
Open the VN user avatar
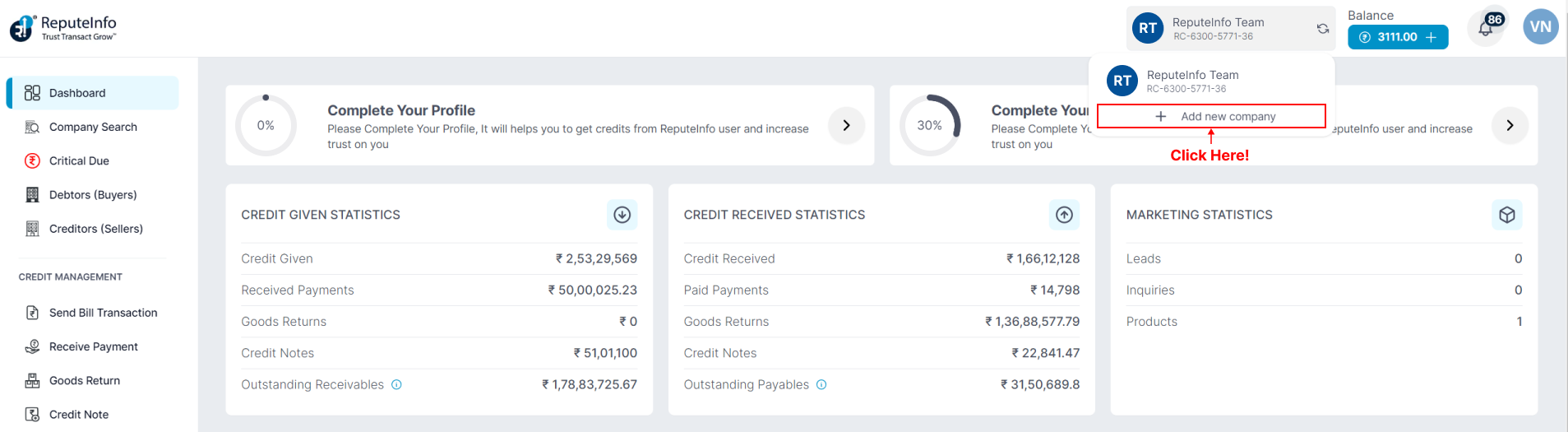click(1540, 27)
